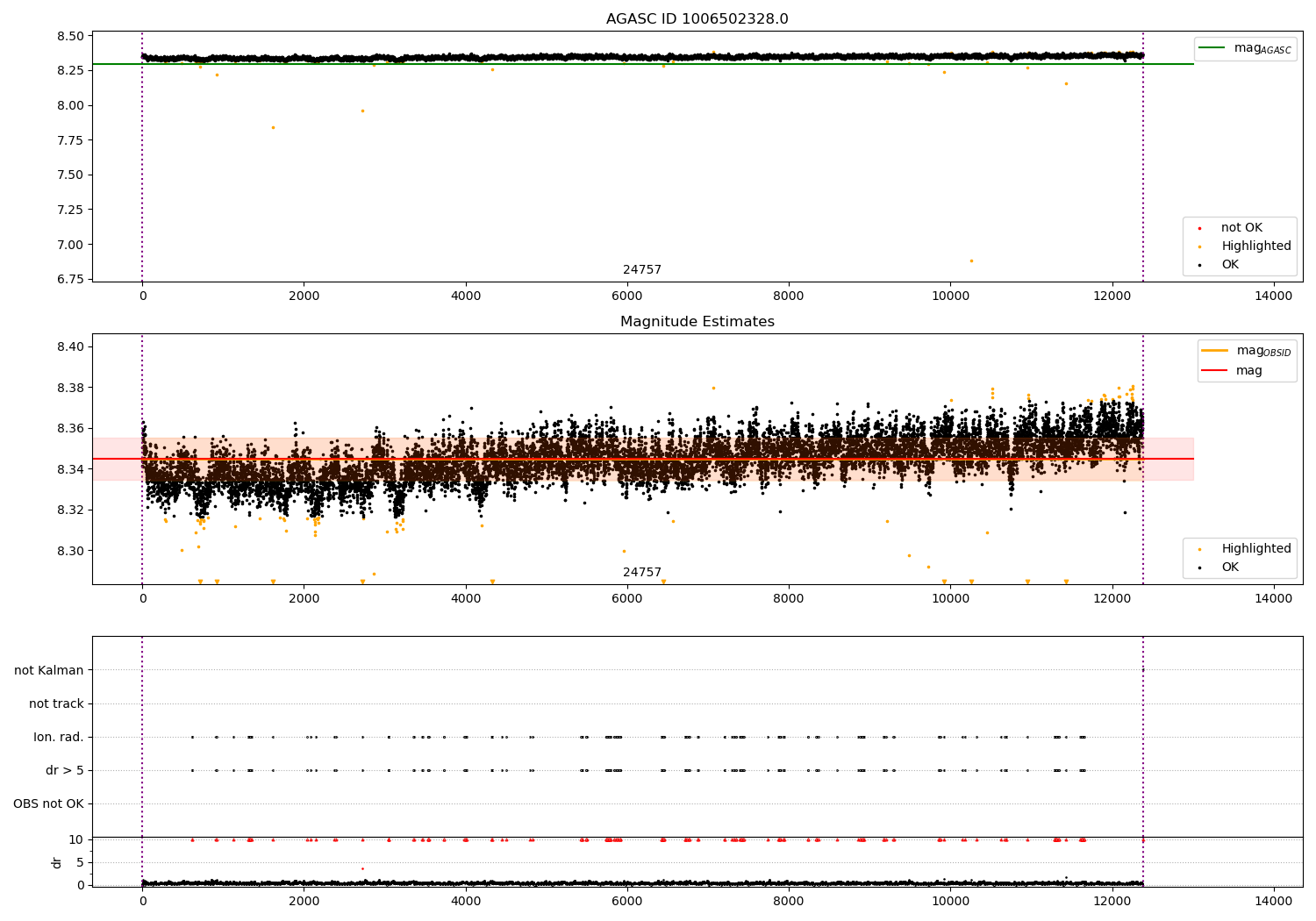Select the 'not OK' legend entry in top plot
The image size is (1316, 921).
[1241, 228]
